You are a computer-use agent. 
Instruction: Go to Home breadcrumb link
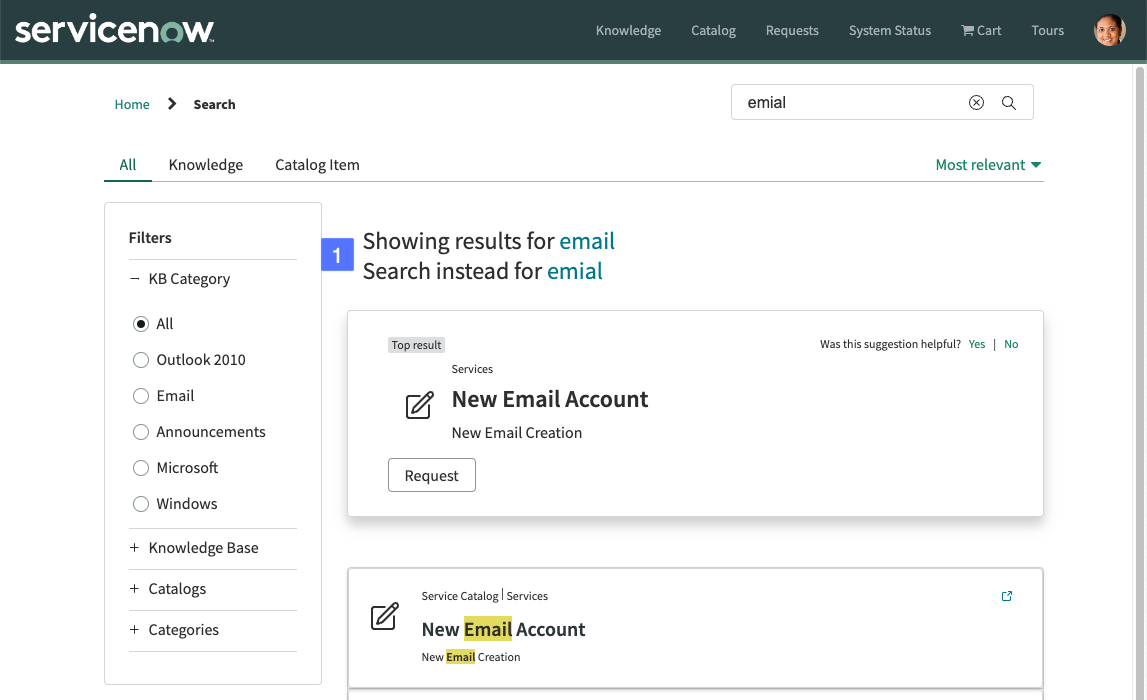coord(132,105)
